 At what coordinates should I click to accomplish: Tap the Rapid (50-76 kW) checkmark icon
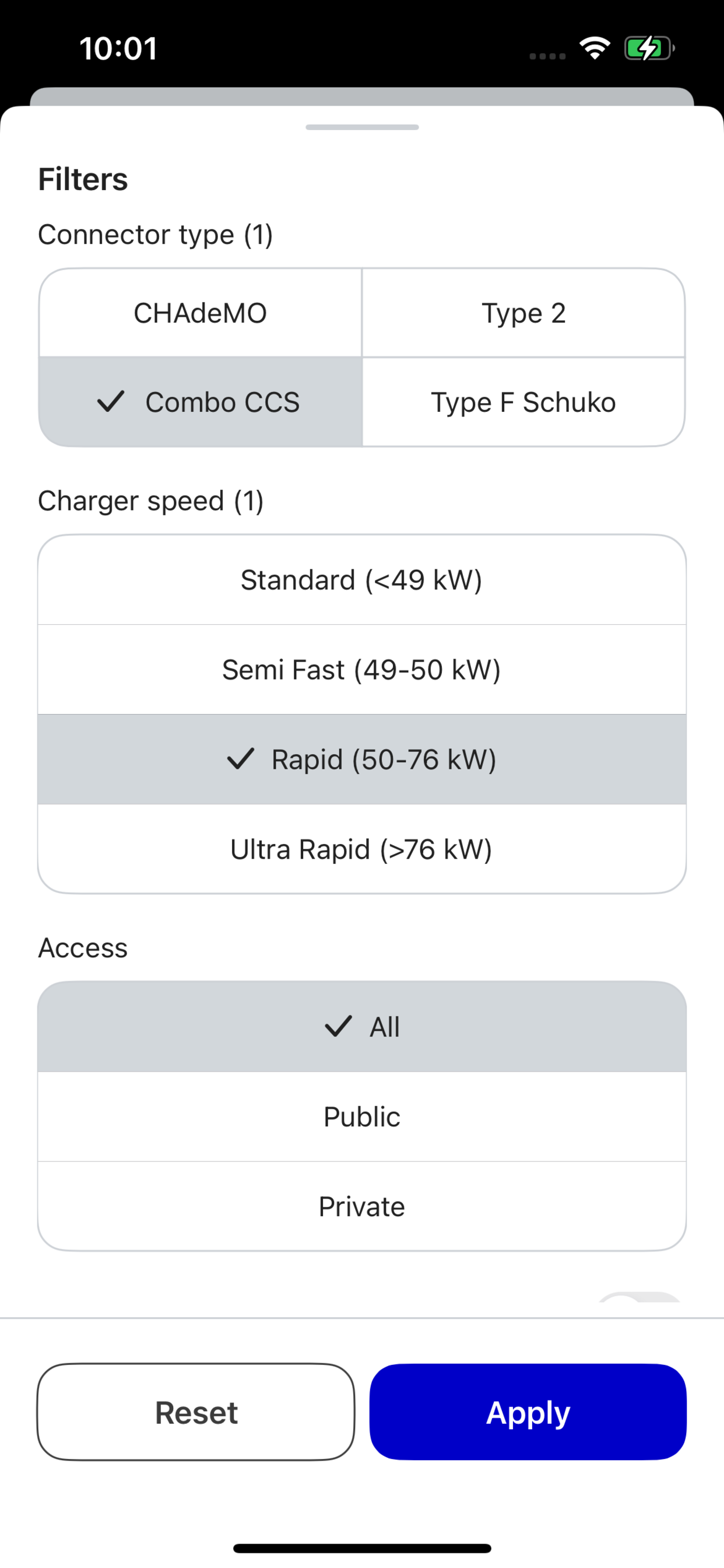point(240,759)
